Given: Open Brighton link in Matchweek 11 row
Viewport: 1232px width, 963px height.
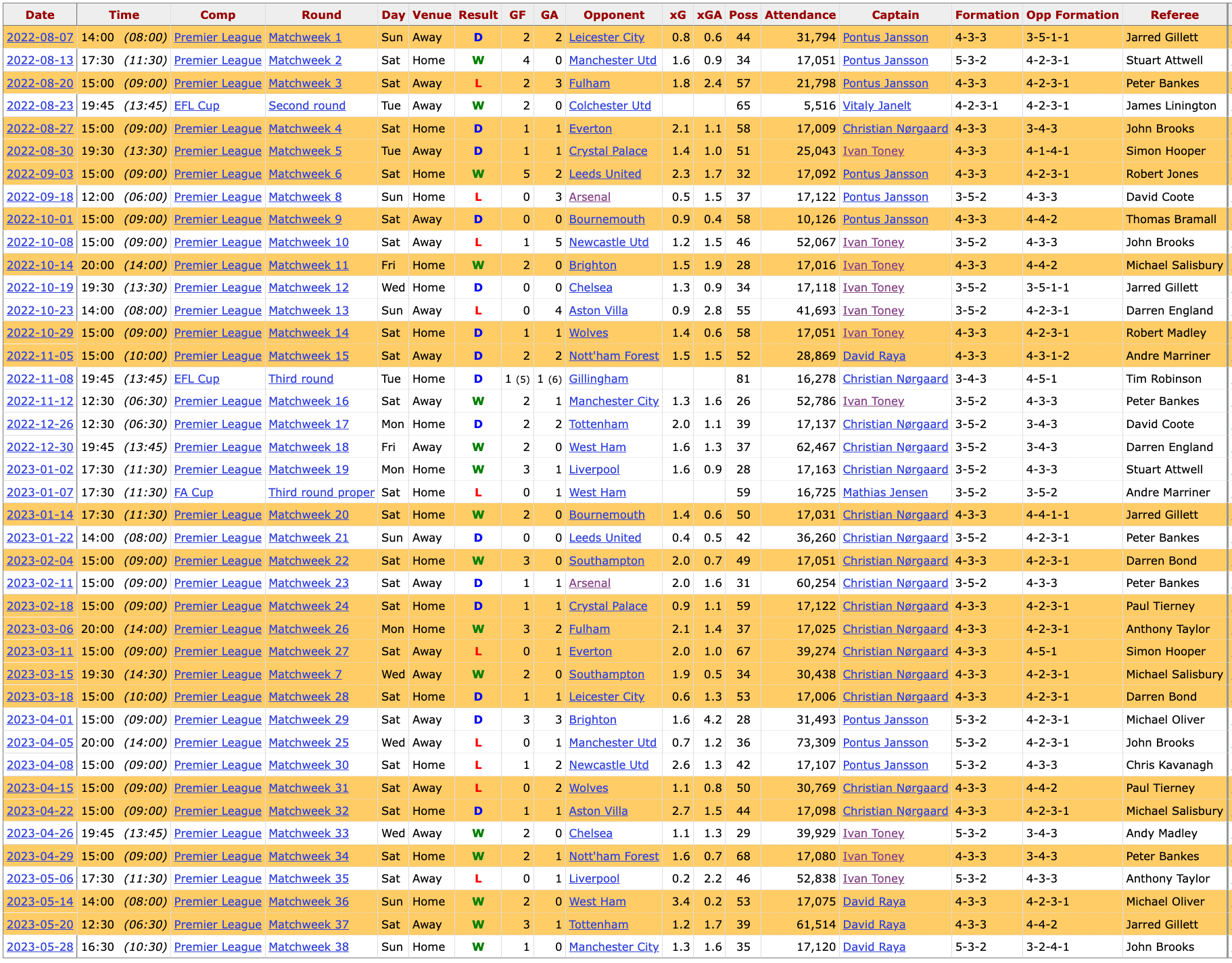Looking at the screenshot, I should 592,265.
